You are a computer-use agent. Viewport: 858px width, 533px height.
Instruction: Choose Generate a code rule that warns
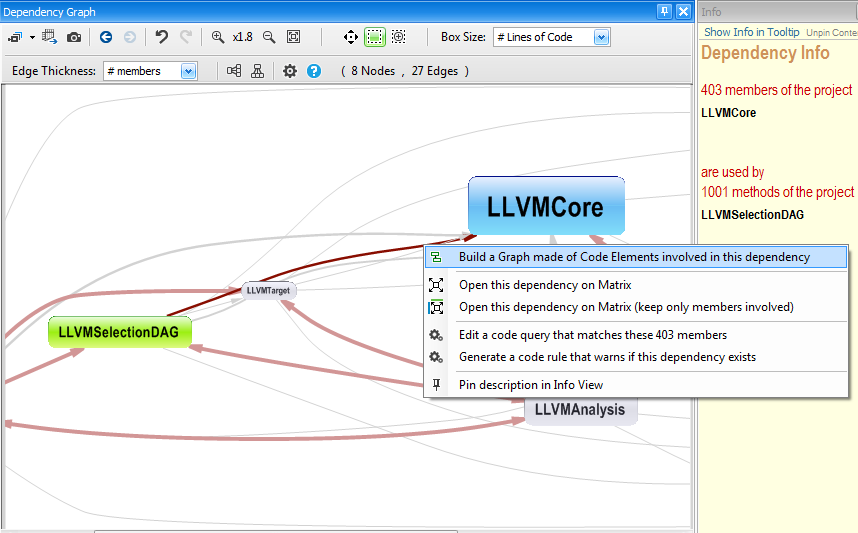click(x=636, y=357)
